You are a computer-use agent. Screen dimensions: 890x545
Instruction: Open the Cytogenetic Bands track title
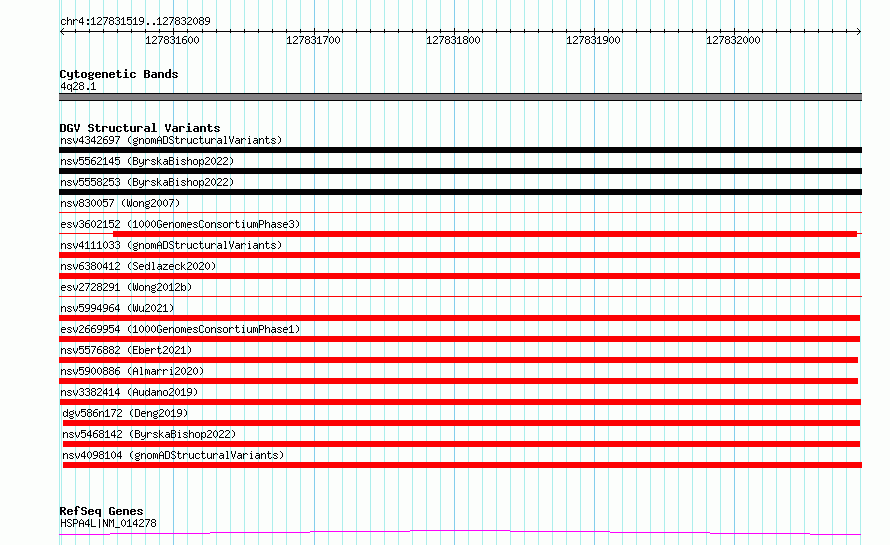pyautogui.click(x=119, y=74)
